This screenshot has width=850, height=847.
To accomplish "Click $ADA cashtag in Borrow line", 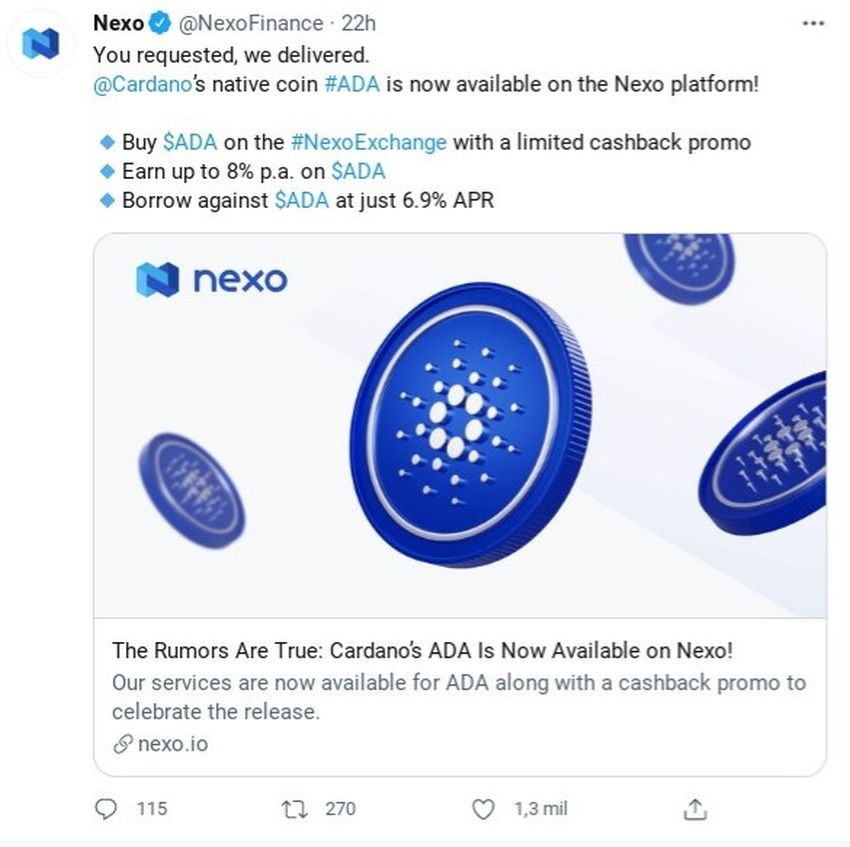I will click(302, 201).
